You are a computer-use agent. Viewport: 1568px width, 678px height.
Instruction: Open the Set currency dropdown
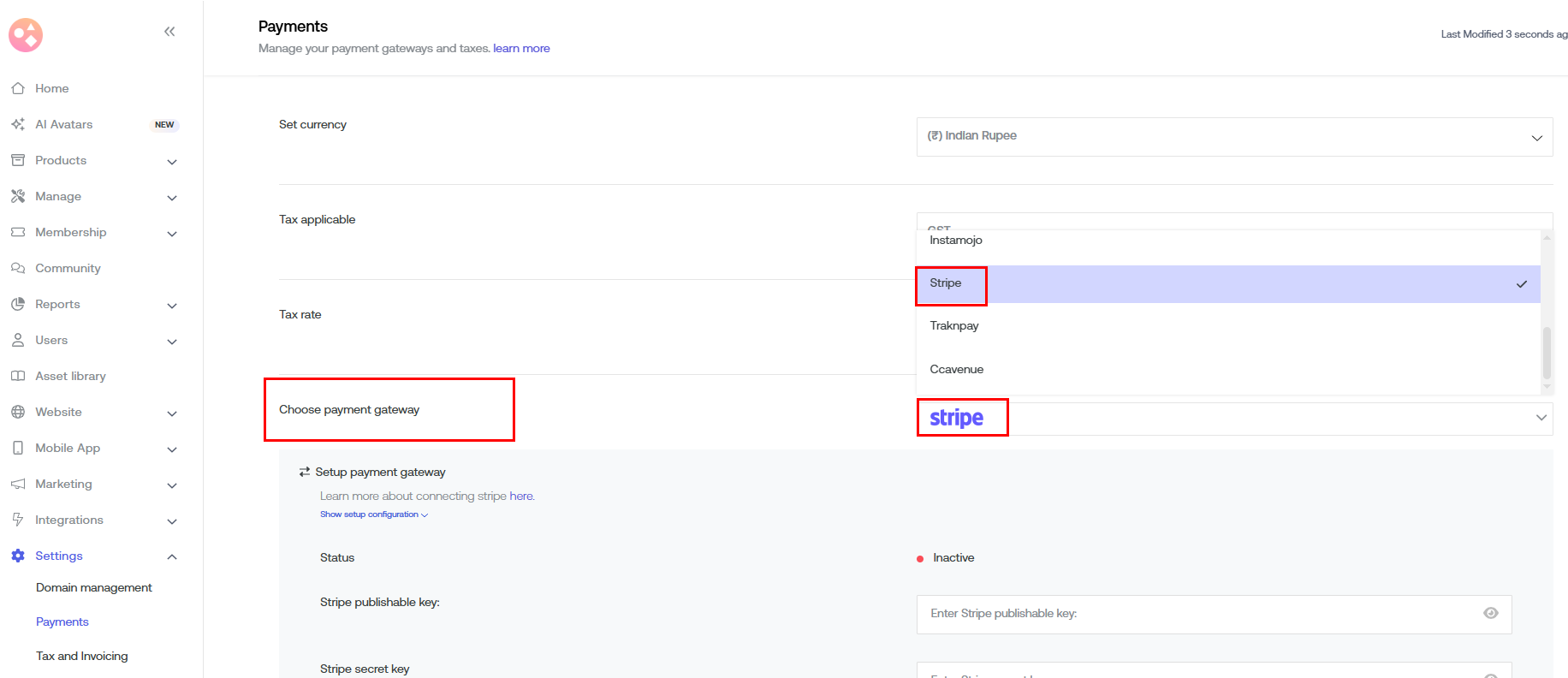point(1233,137)
